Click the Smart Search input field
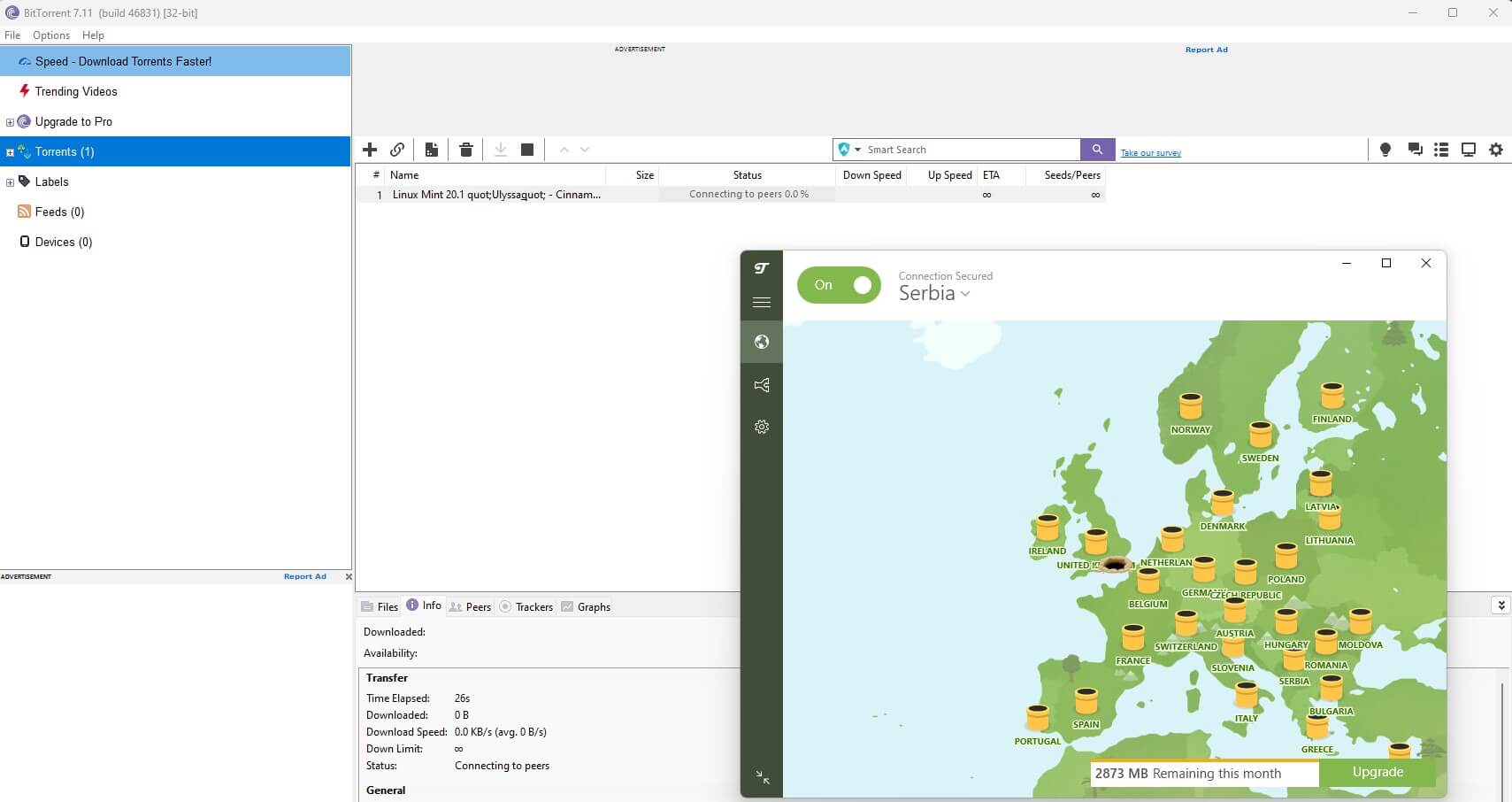 pyautogui.click(x=971, y=150)
